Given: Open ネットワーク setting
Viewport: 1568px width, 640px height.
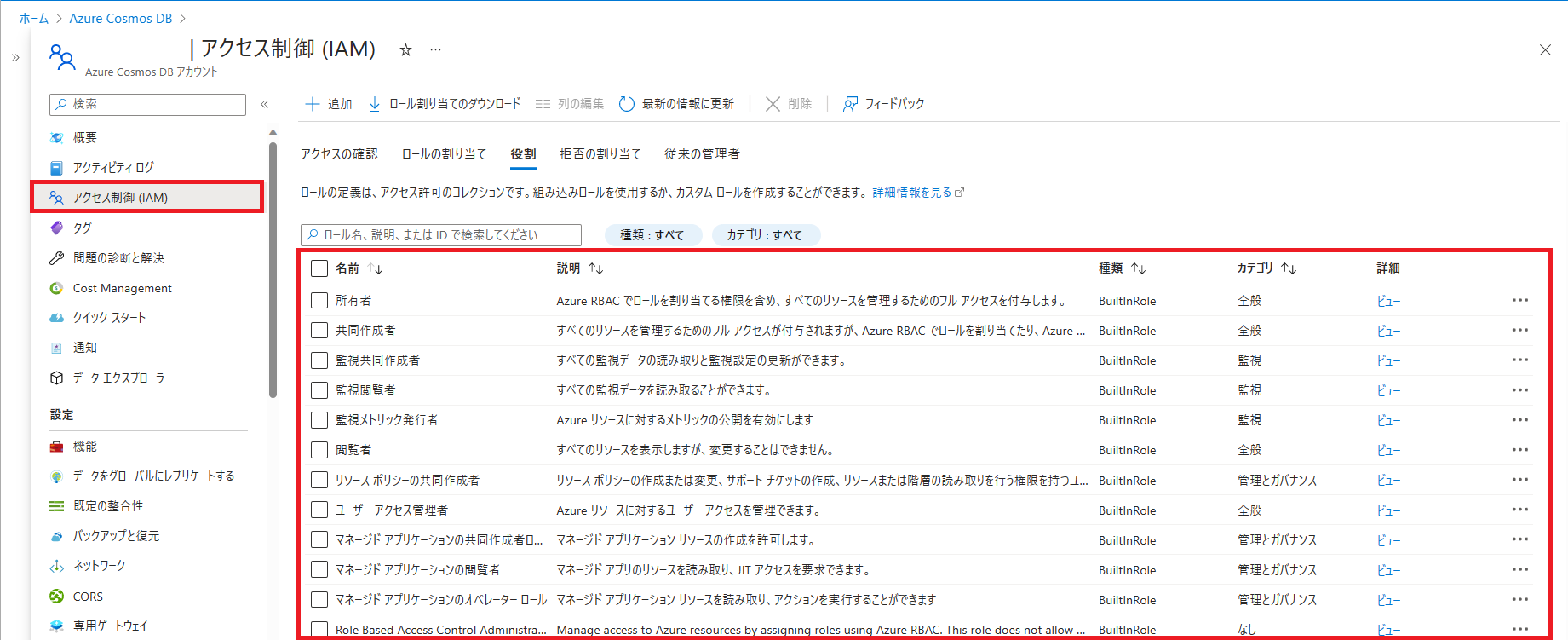Looking at the screenshot, I should (99, 566).
